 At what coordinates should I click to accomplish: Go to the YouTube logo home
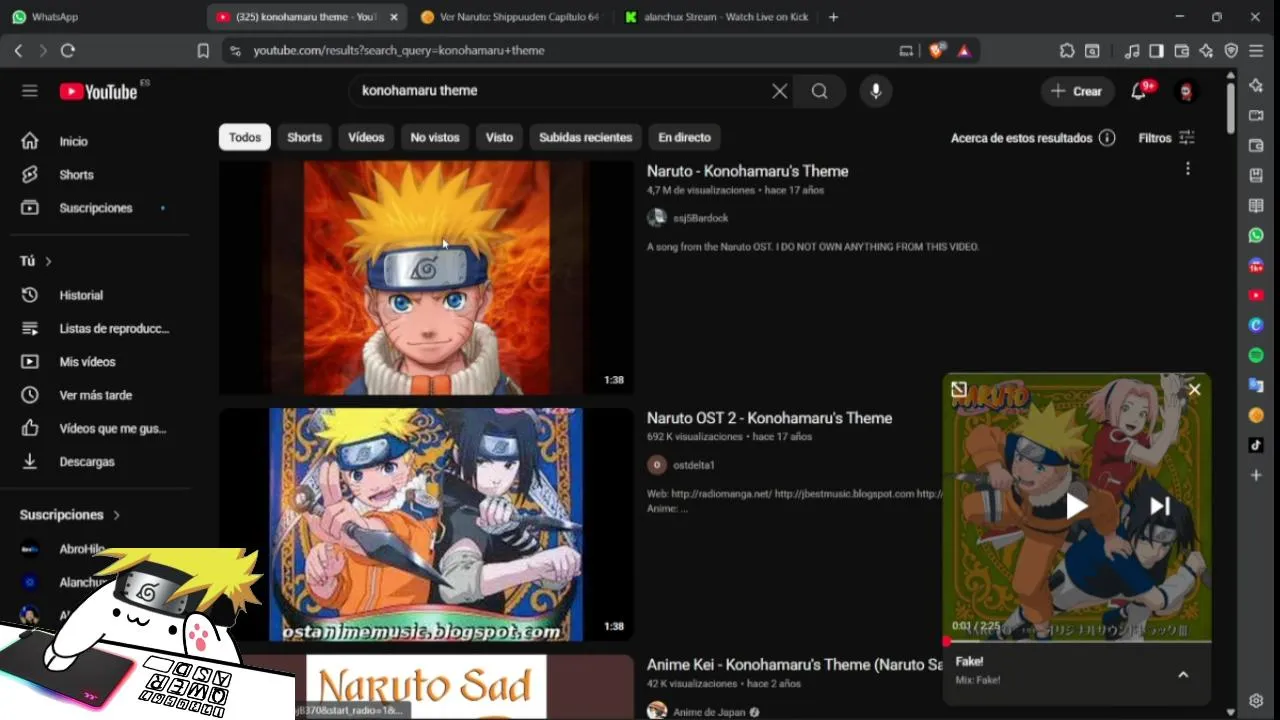click(98, 91)
